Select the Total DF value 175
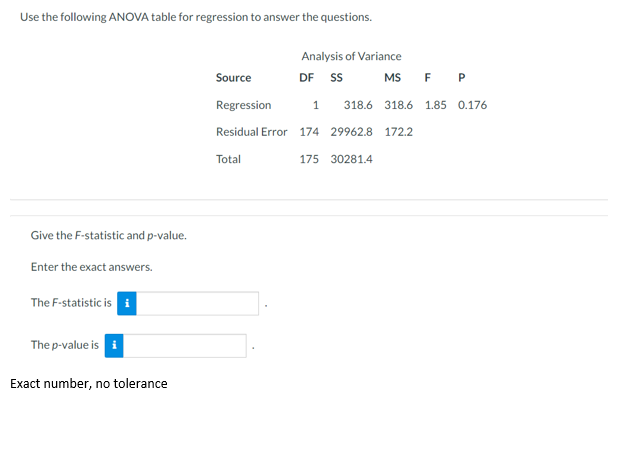 click(x=309, y=159)
